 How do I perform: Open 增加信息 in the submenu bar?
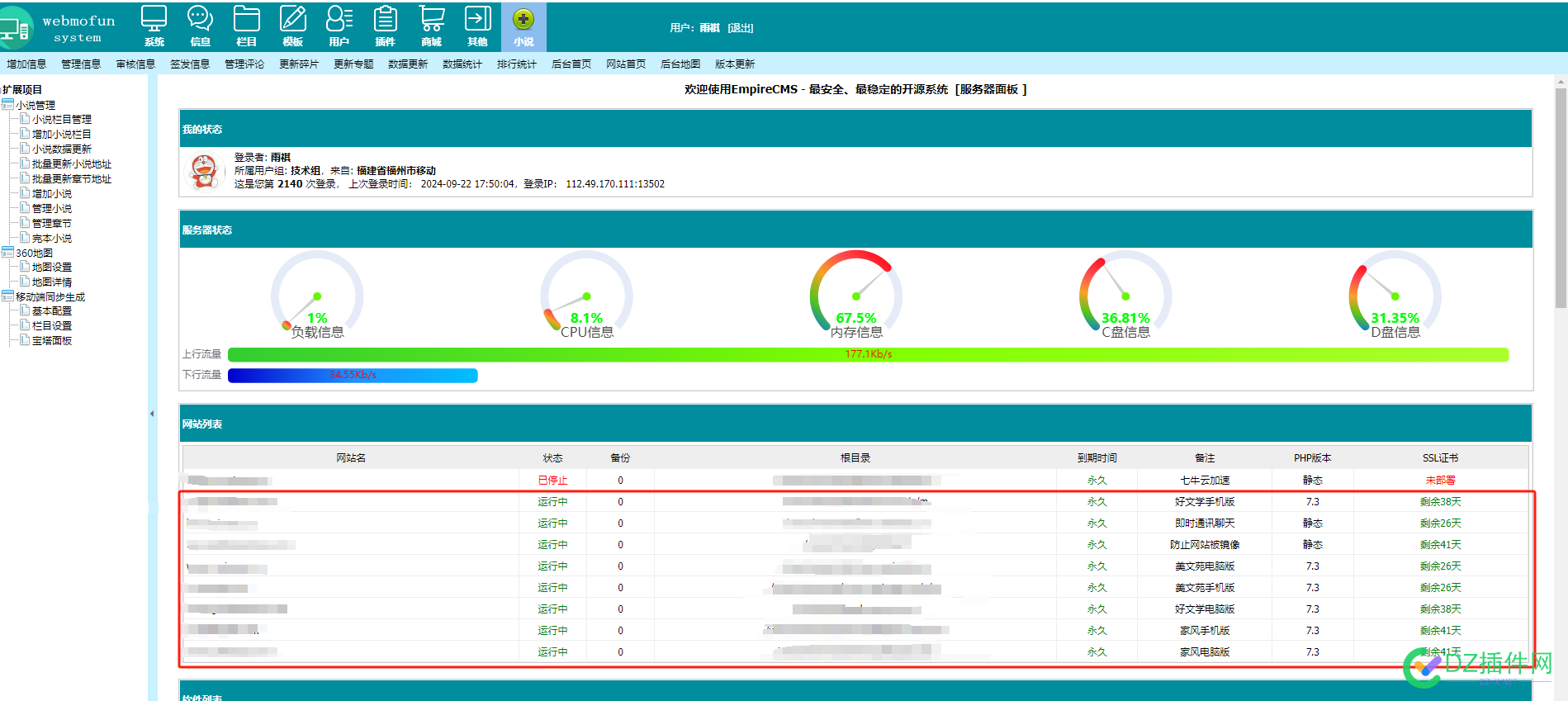point(26,64)
